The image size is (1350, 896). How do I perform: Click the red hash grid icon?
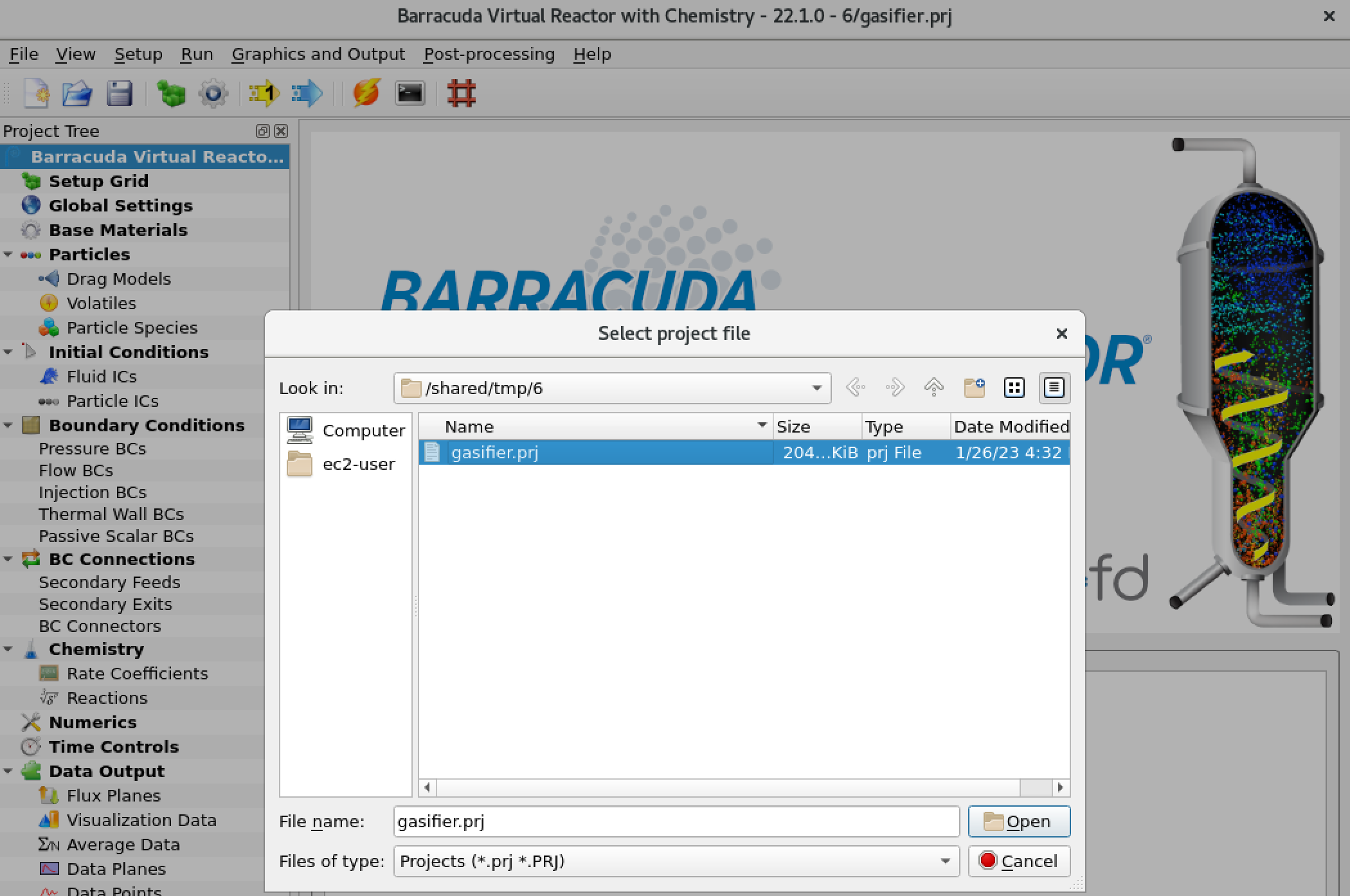coord(461,94)
